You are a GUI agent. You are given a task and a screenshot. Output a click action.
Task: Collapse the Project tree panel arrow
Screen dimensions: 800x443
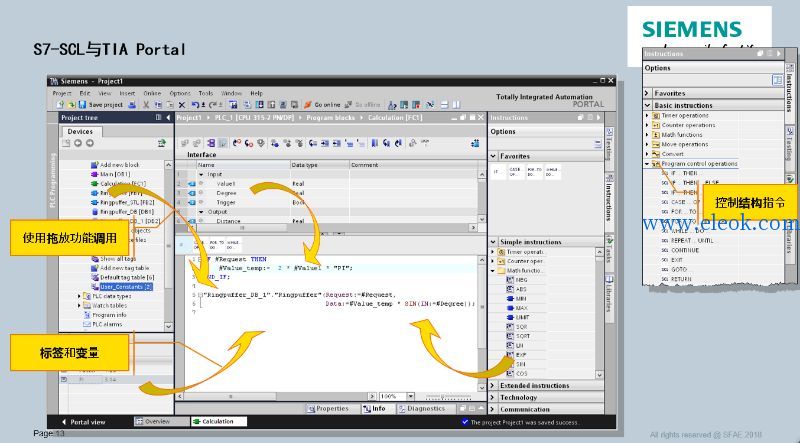click(168, 117)
